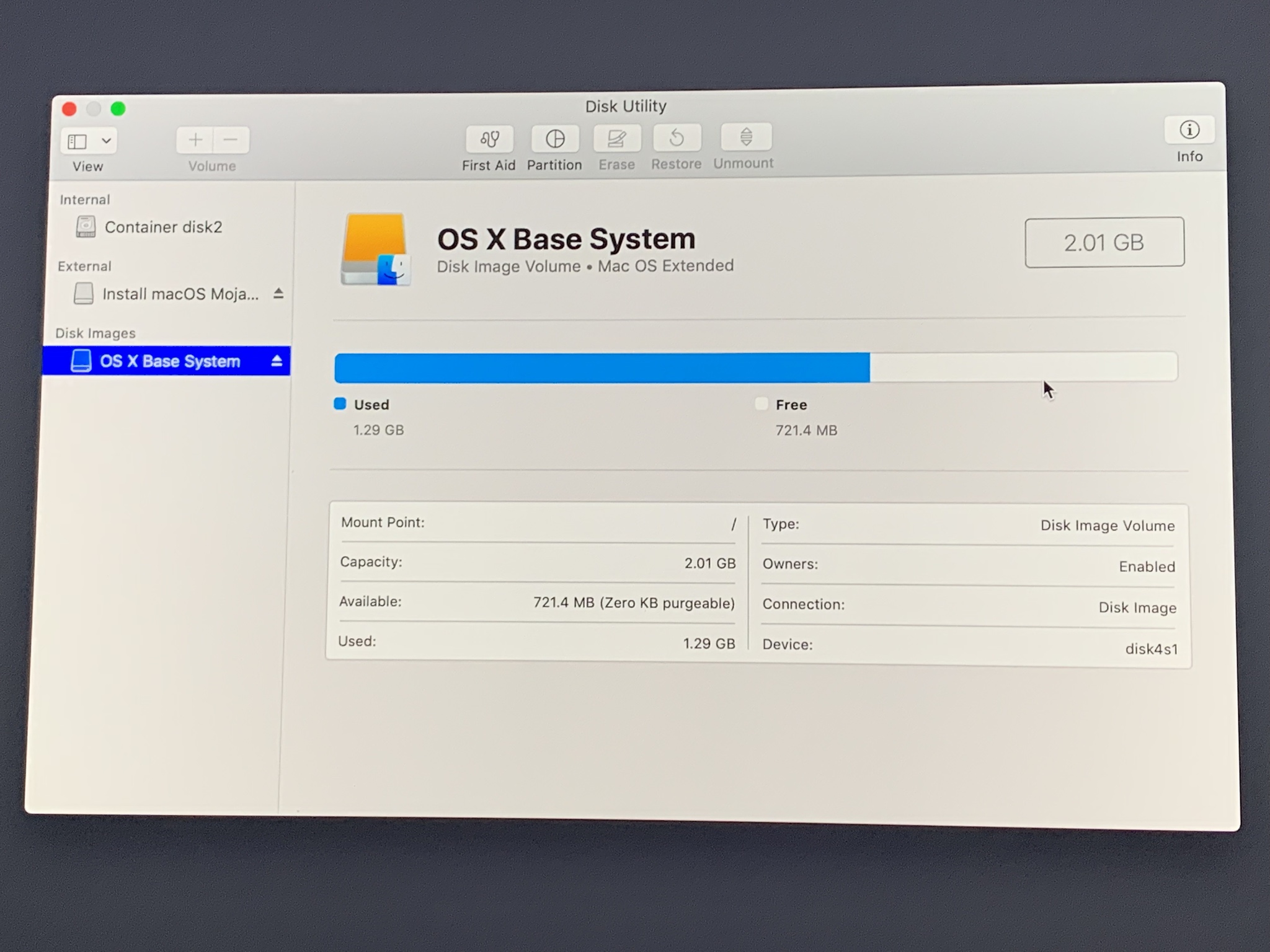This screenshot has width=1270, height=952.
Task: Toggle the sidebar view icon
Action: 78,141
